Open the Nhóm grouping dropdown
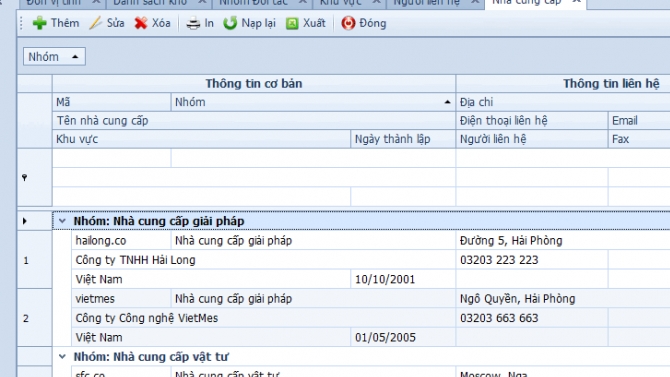This screenshot has height=377, width=670. click(54, 56)
